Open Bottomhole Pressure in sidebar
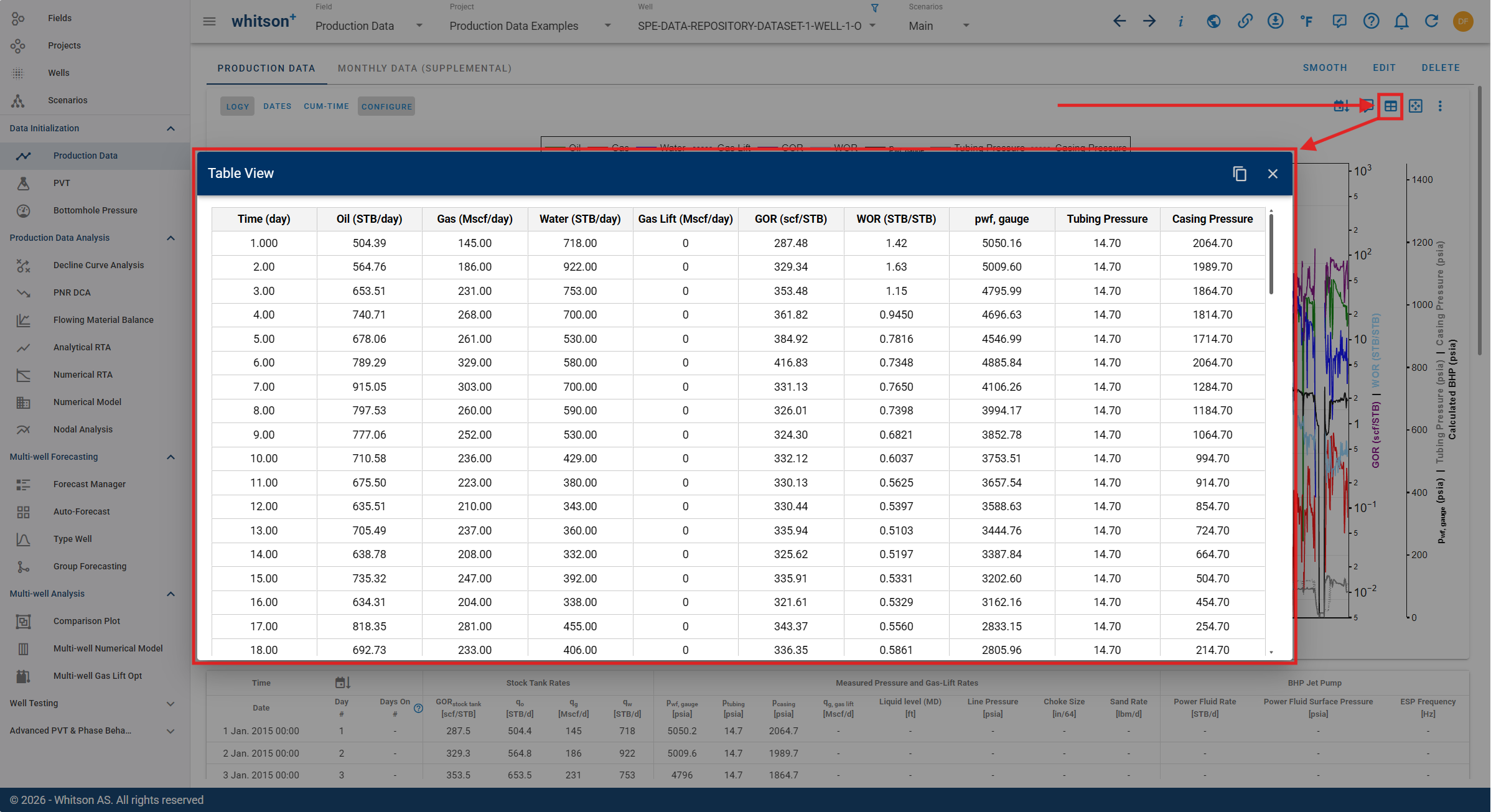The height and width of the screenshot is (812, 1491). 95,210
